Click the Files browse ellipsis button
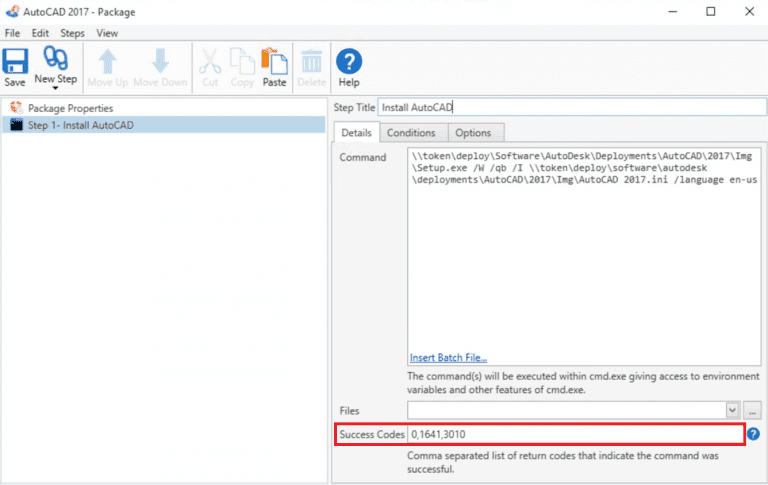Viewport: 768px width, 485px height. point(752,410)
